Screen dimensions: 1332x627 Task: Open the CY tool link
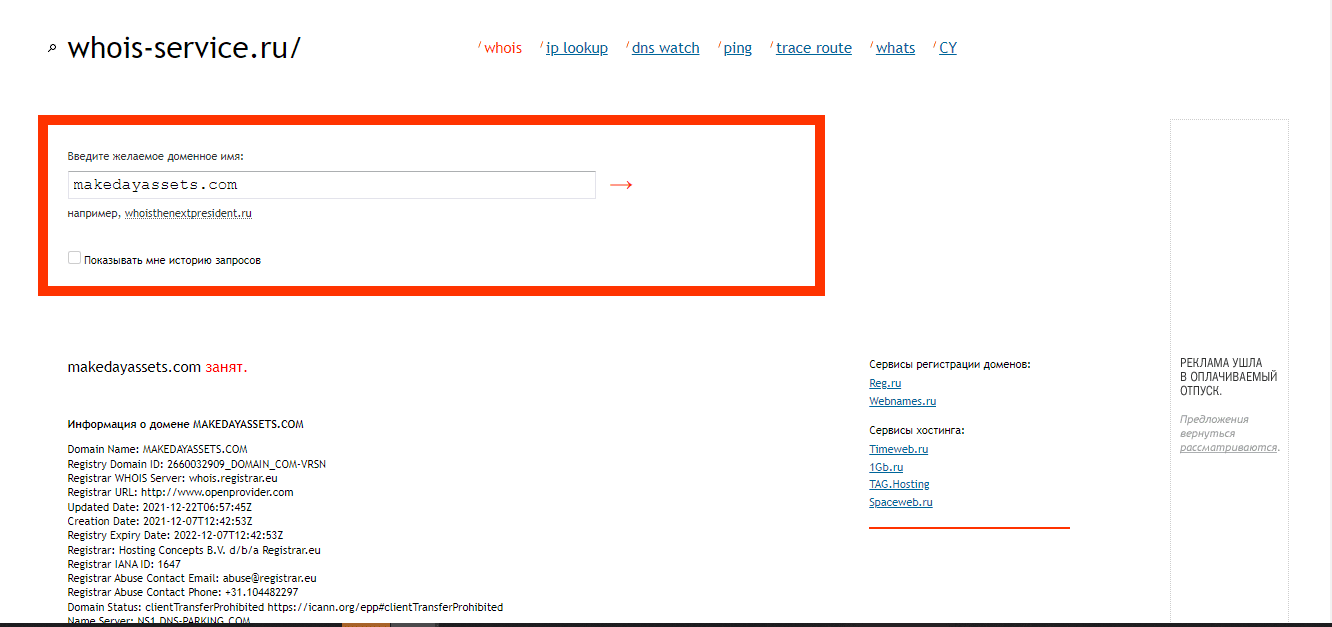click(x=947, y=48)
